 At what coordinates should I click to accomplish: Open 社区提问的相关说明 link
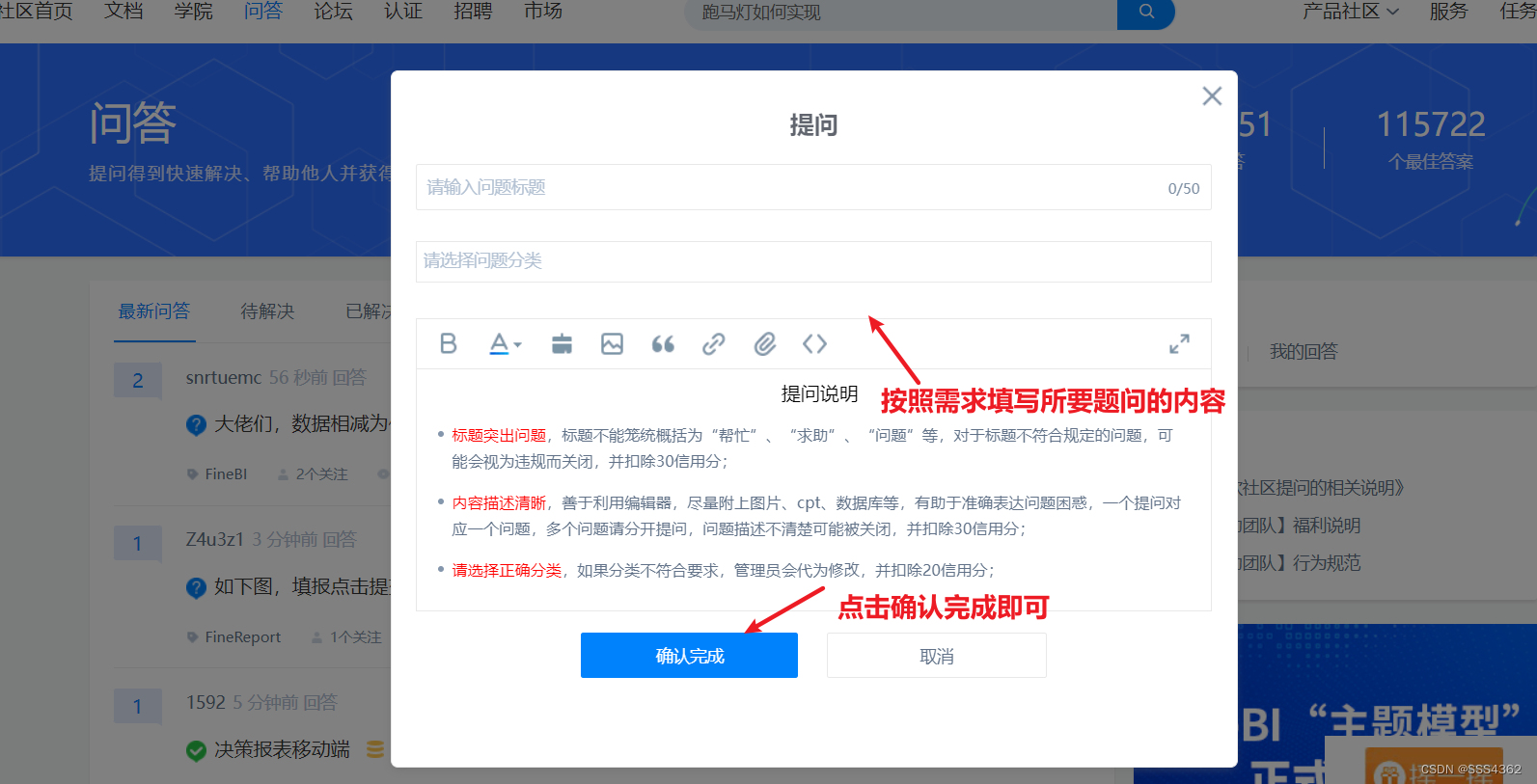pyautogui.click(x=1321, y=488)
